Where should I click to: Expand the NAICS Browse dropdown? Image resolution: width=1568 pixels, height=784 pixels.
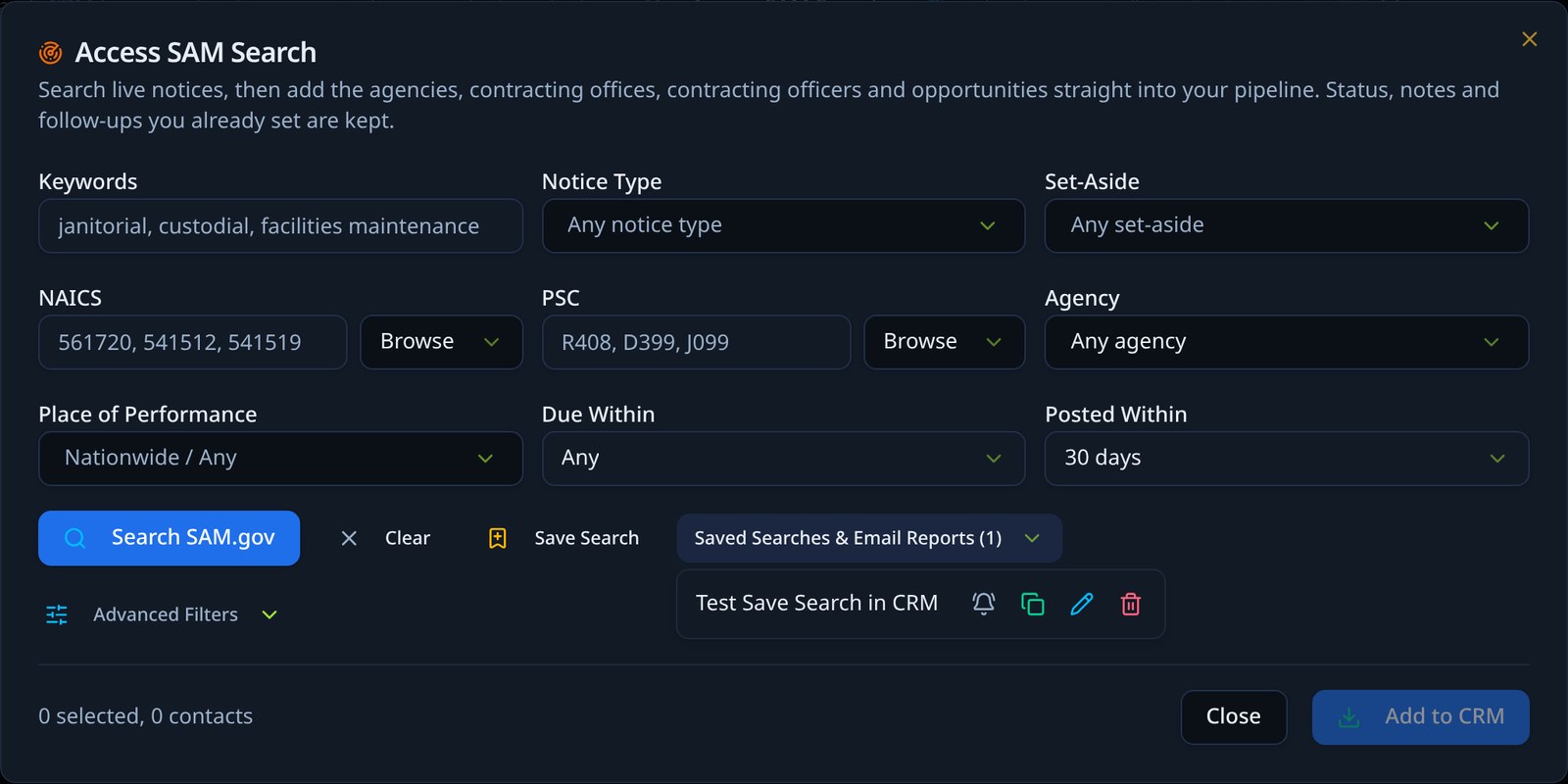(441, 342)
